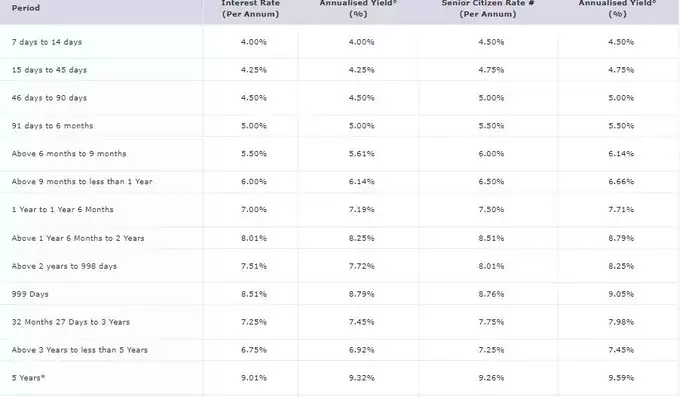Select the '5 Years*' period label
The width and height of the screenshot is (680, 397).
pyautogui.click(x=28, y=377)
